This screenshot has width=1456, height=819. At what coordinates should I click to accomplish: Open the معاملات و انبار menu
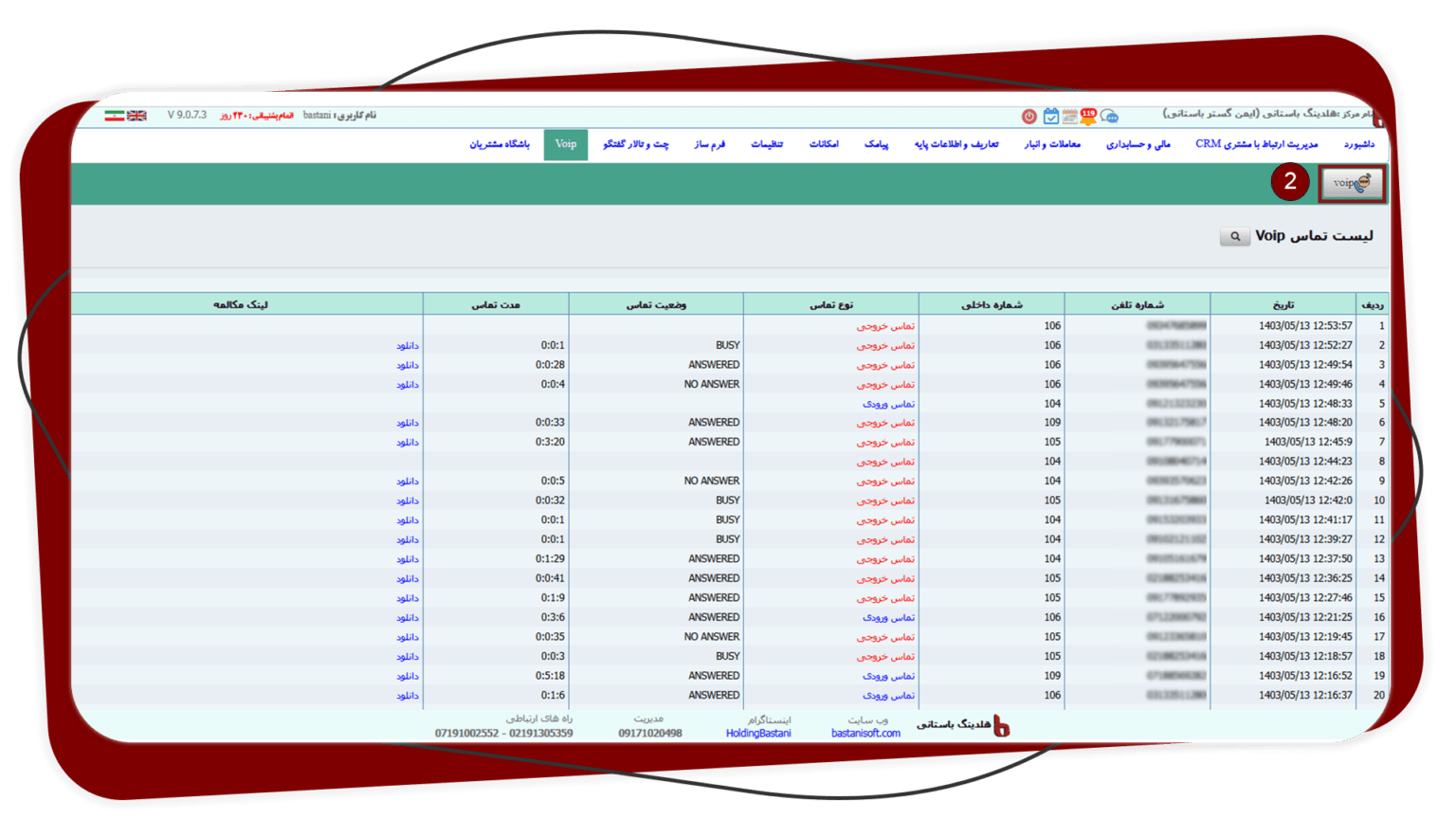[x=1052, y=144]
